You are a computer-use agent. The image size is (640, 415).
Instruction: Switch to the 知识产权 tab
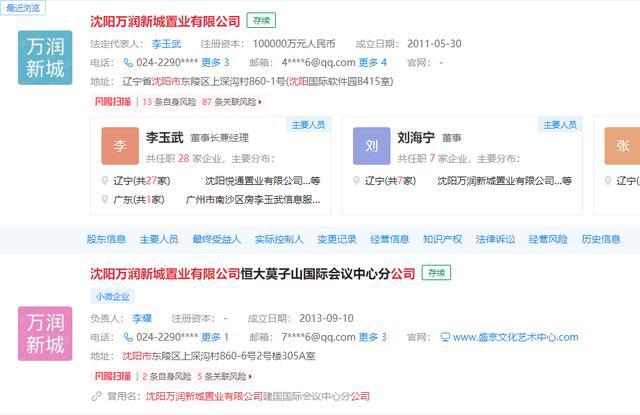click(442, 239)
